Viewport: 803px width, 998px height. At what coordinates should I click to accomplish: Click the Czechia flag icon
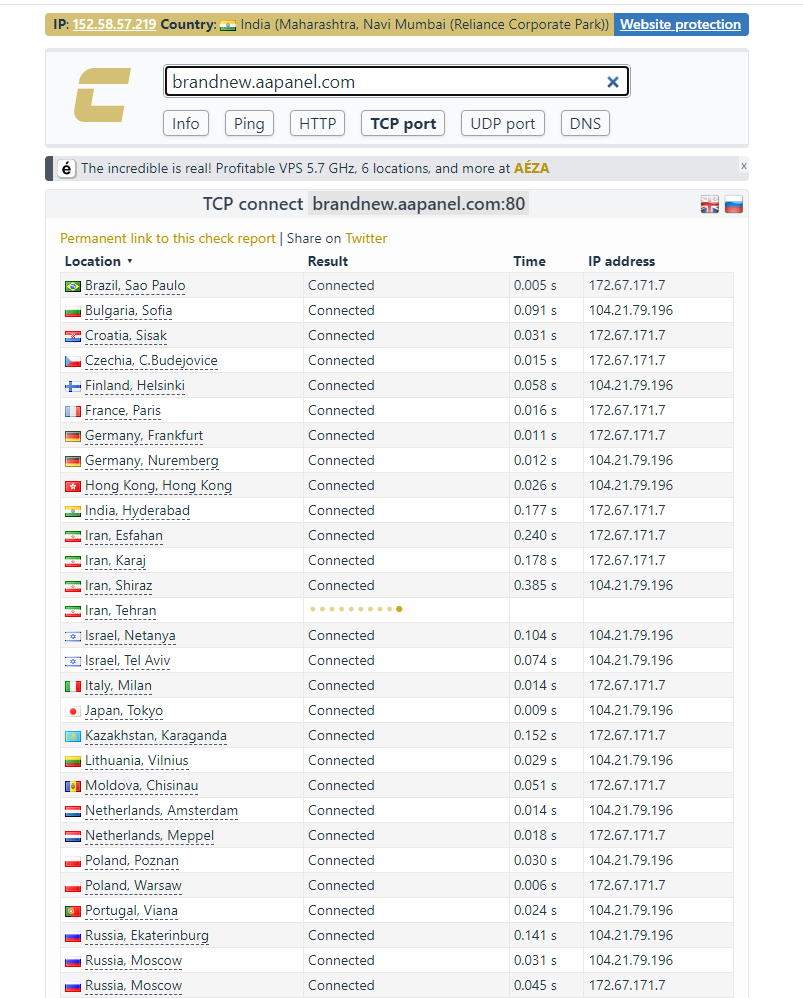[73, 362]
